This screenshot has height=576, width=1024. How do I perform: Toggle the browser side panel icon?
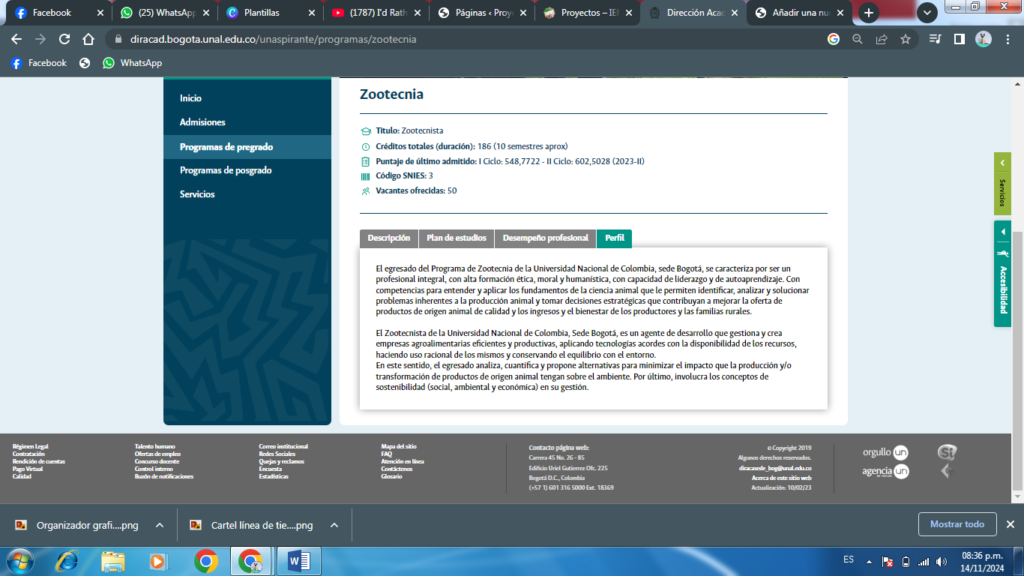(959, 39)
